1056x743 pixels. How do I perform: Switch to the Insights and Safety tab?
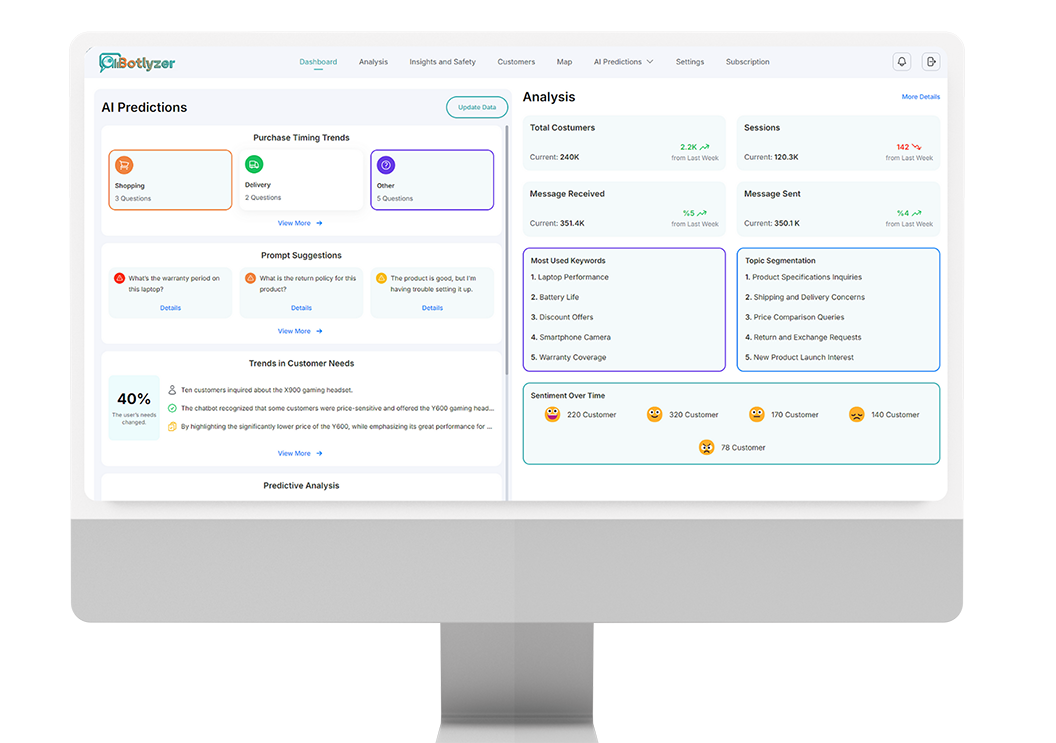(442, 62)
